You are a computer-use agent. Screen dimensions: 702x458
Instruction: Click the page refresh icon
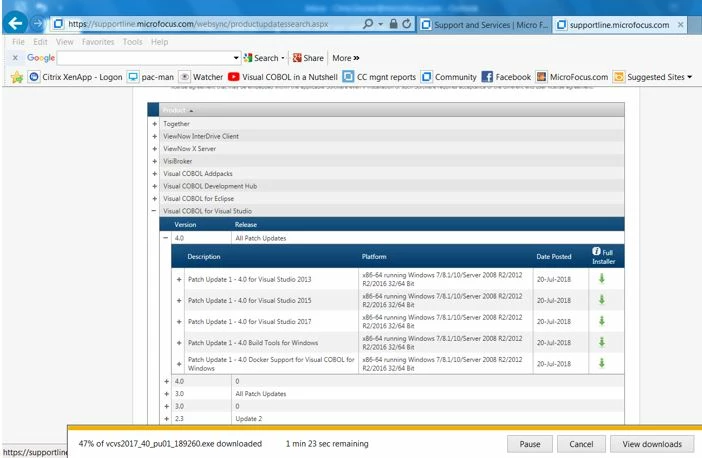[x=407, y=24]
